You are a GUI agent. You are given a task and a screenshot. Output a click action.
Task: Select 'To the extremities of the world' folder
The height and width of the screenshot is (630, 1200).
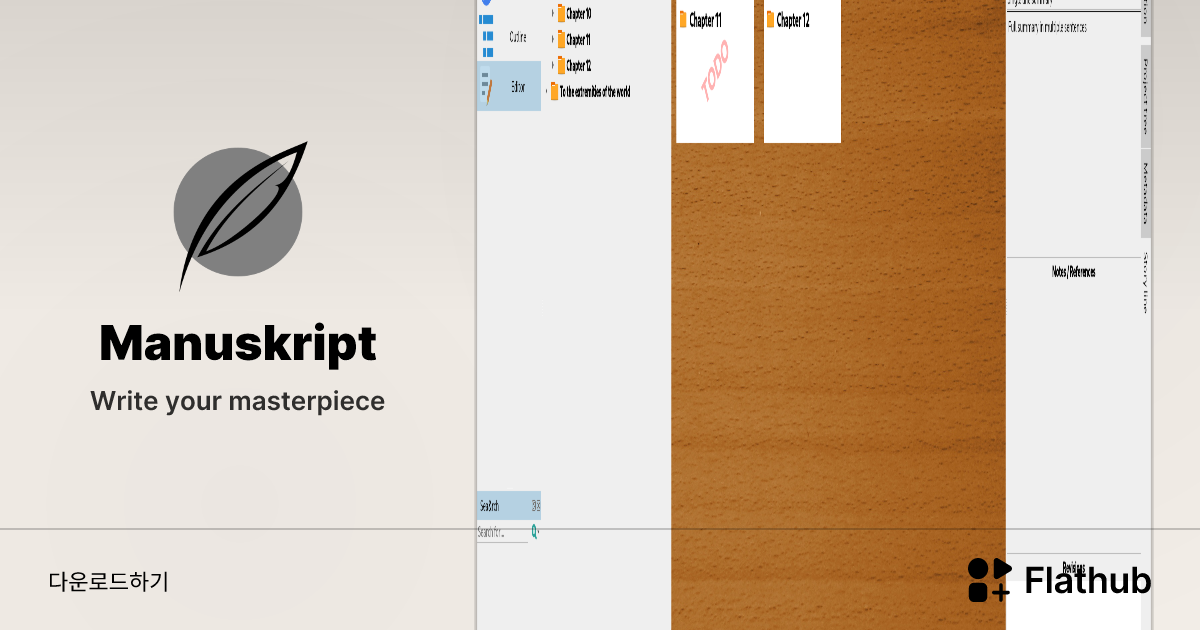point(594,92)
